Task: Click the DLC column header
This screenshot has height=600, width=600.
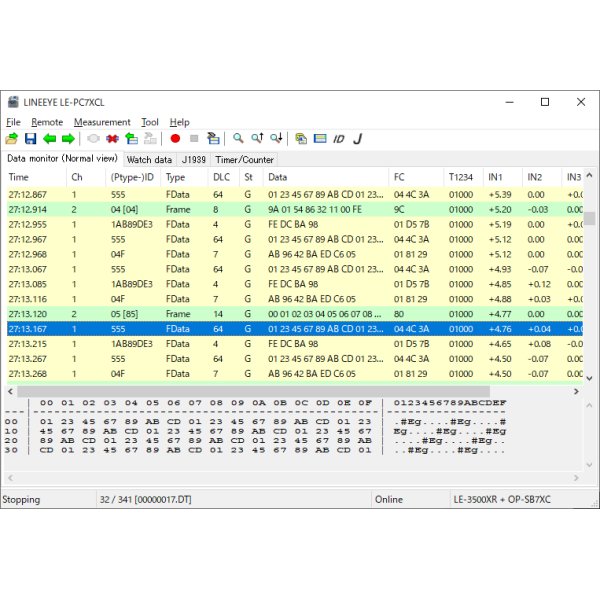Action: click(222, 177)
